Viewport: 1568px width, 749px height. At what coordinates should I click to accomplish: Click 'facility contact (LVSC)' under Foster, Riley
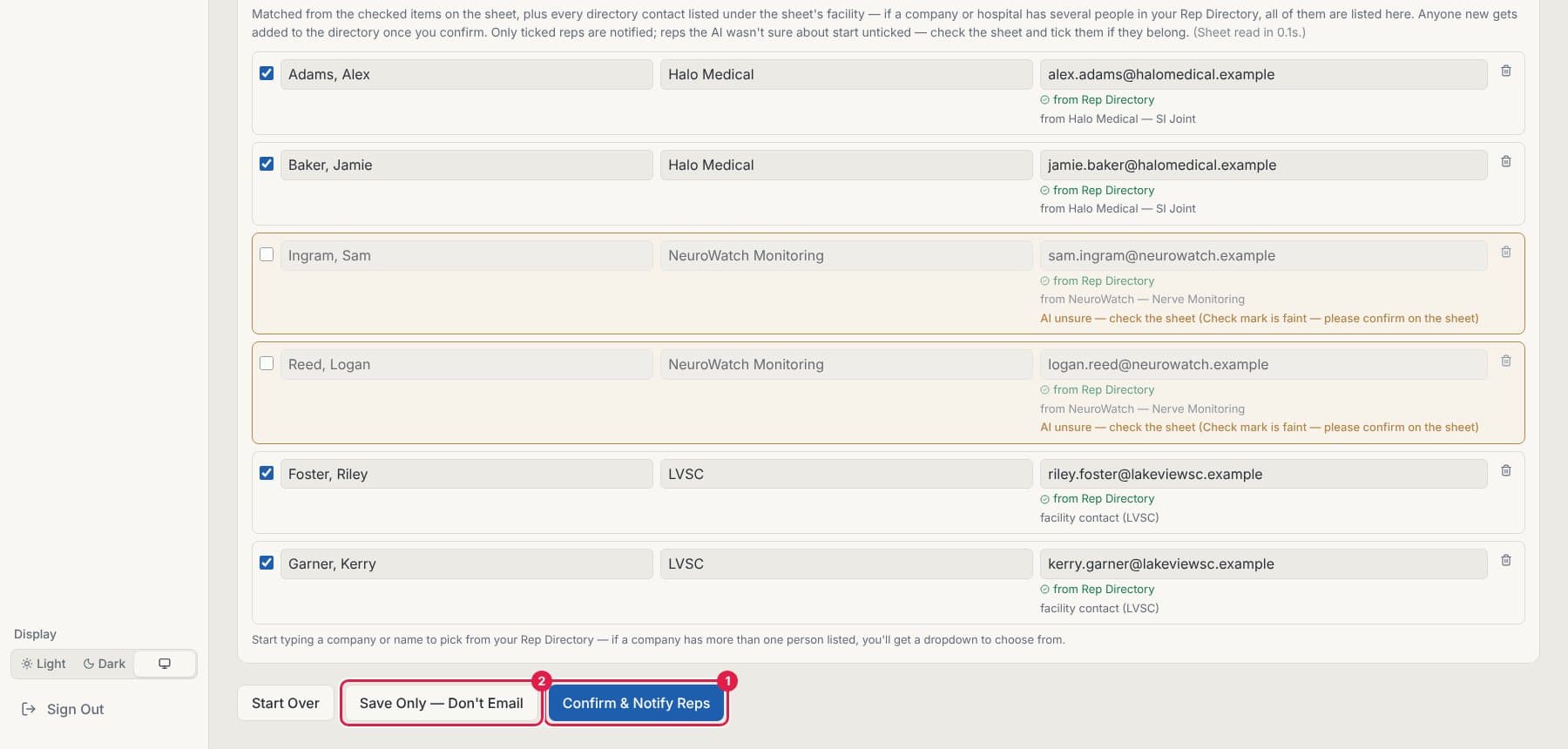1099,517
